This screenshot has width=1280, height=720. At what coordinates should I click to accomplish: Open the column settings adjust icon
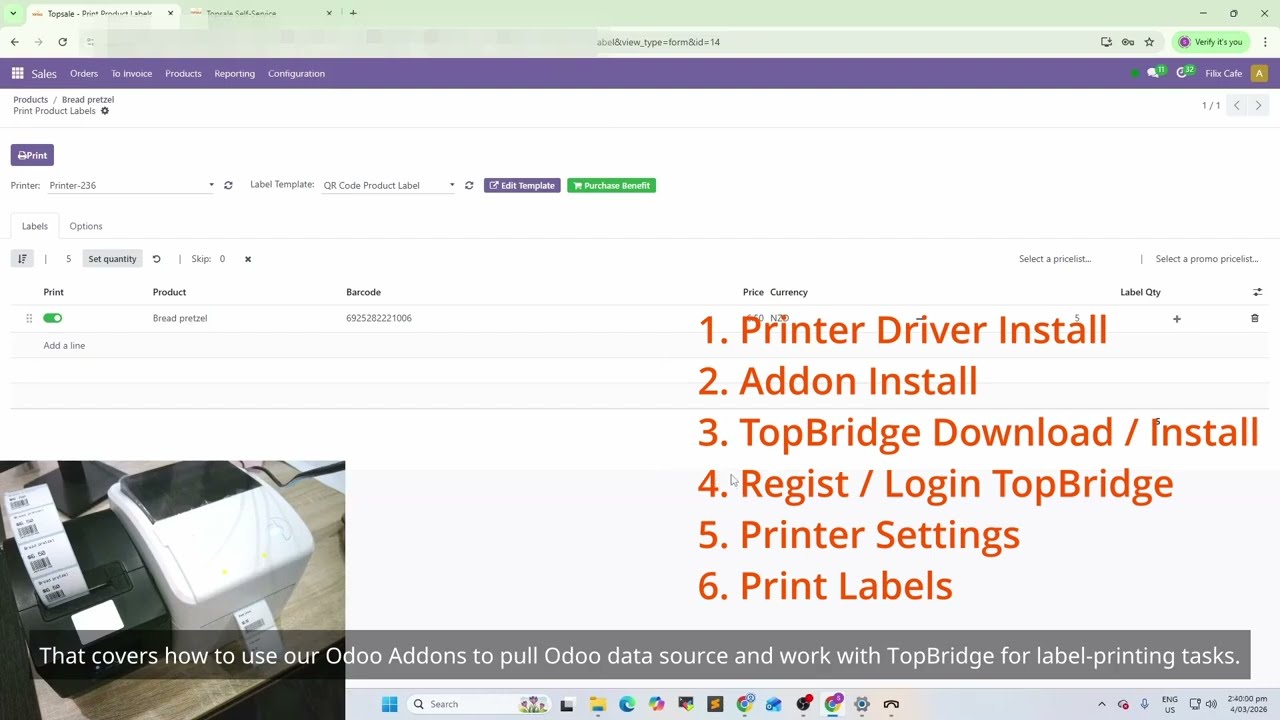point(1257,292)
